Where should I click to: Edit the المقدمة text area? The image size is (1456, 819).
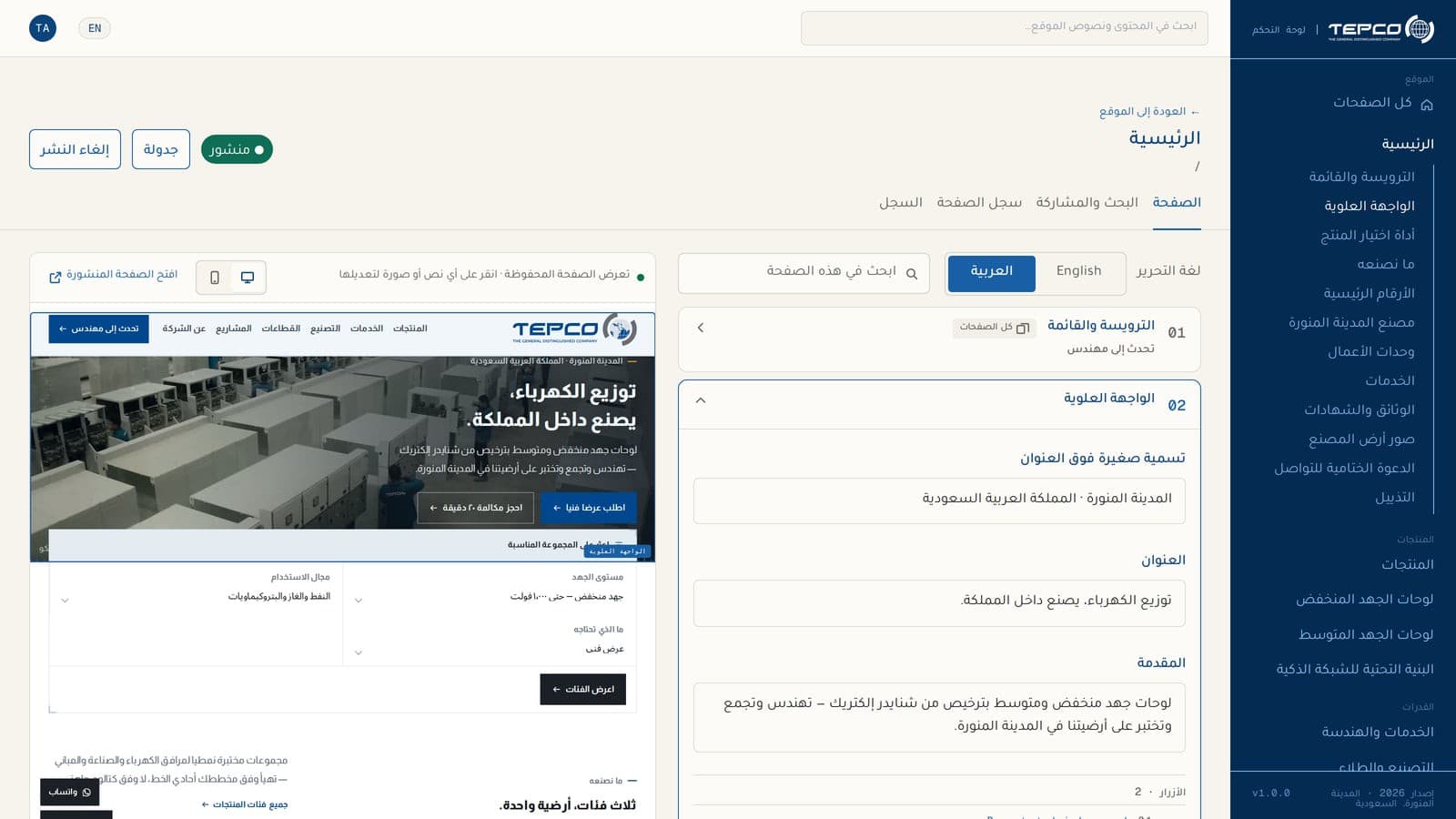tap(939, 717)
